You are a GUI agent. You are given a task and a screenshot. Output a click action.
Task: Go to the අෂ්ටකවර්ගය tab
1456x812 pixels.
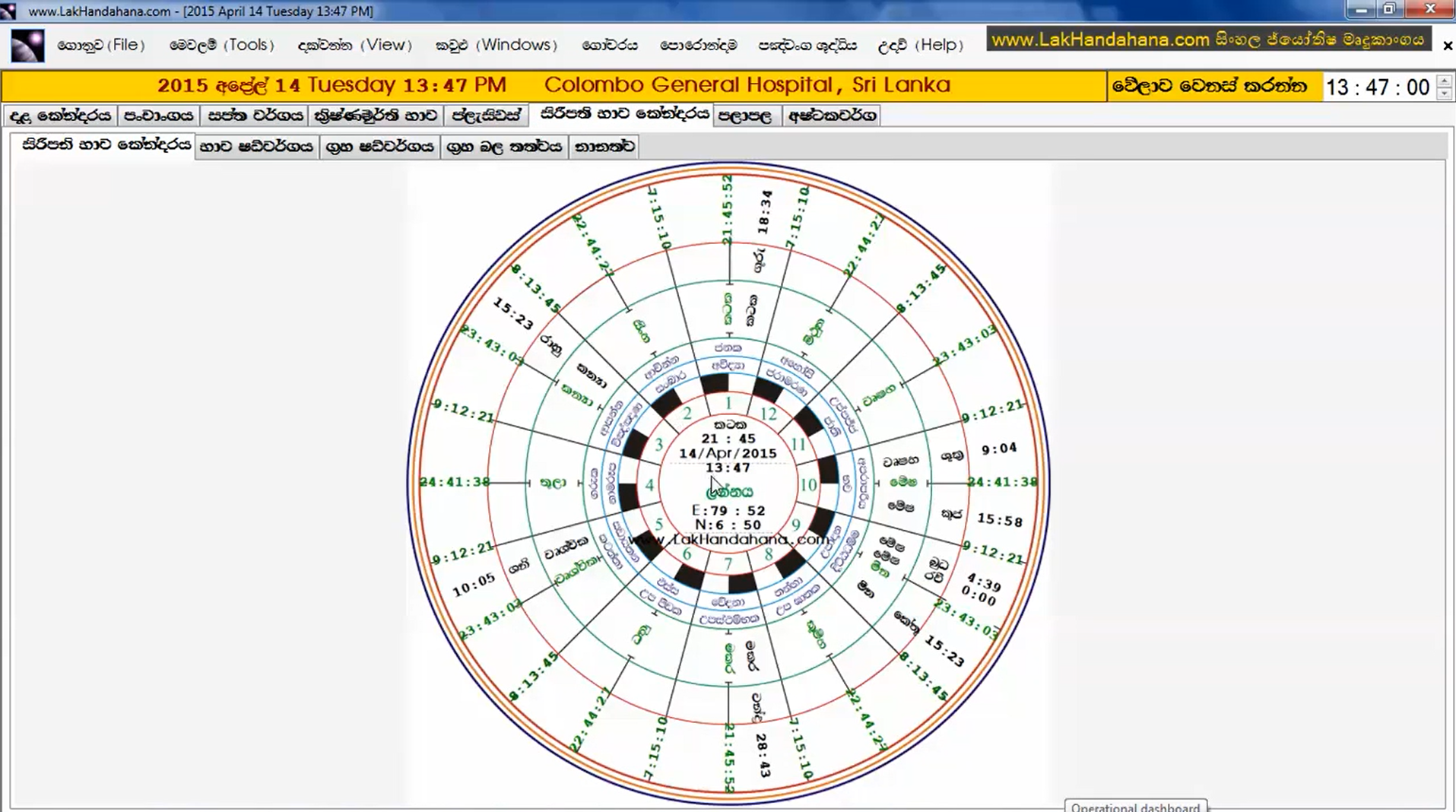pyautogui.click(x=832, y=116)
